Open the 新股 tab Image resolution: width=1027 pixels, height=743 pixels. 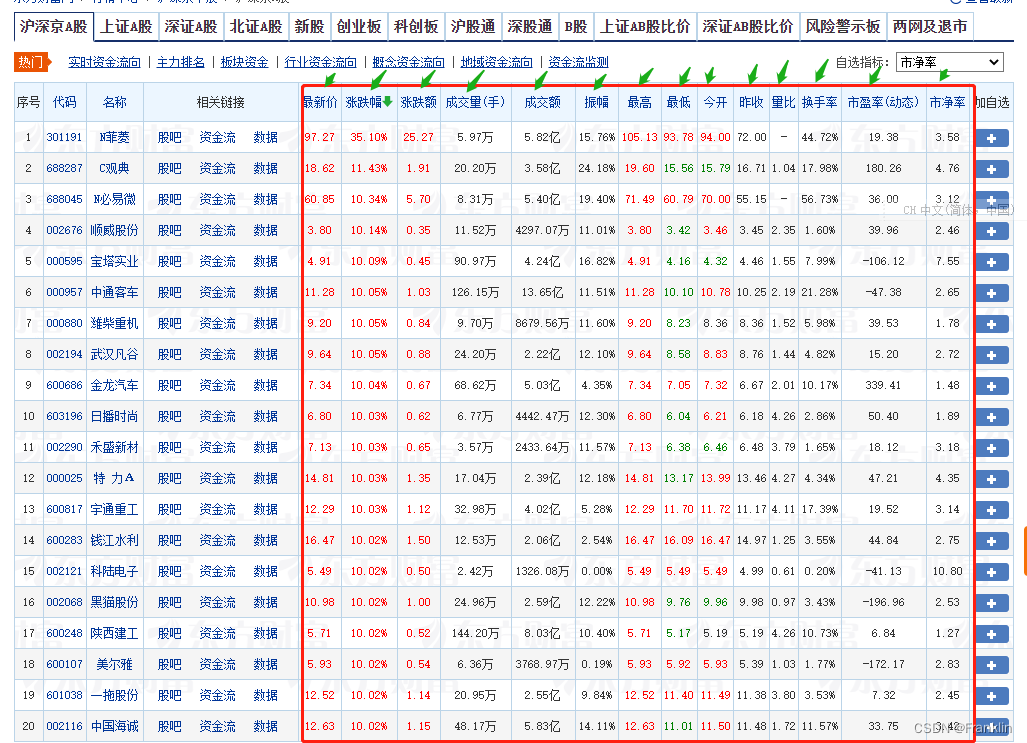pyautogui.click(x=309, y=27)
